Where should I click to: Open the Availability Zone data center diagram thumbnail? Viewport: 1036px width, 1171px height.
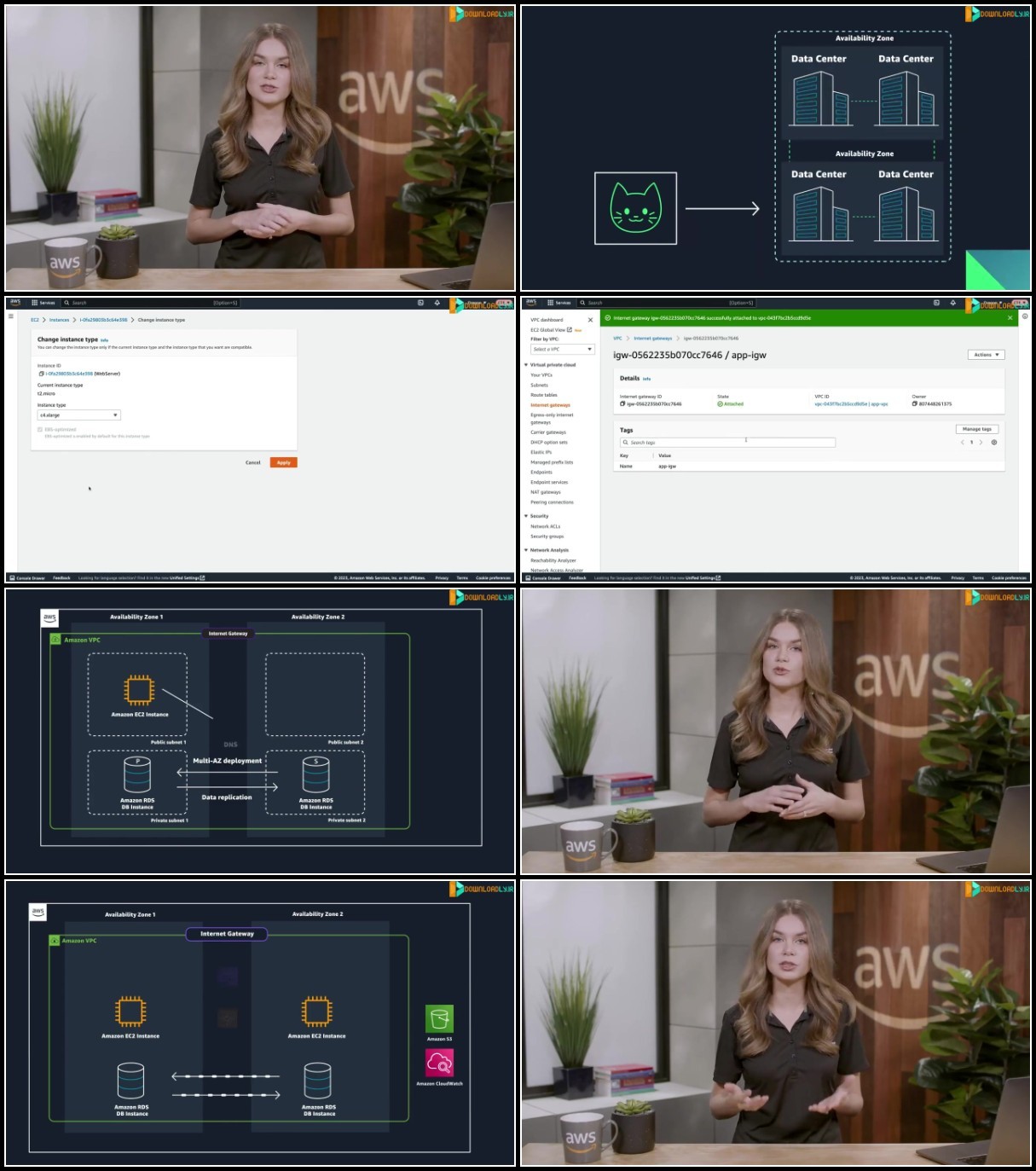(776, 148)
